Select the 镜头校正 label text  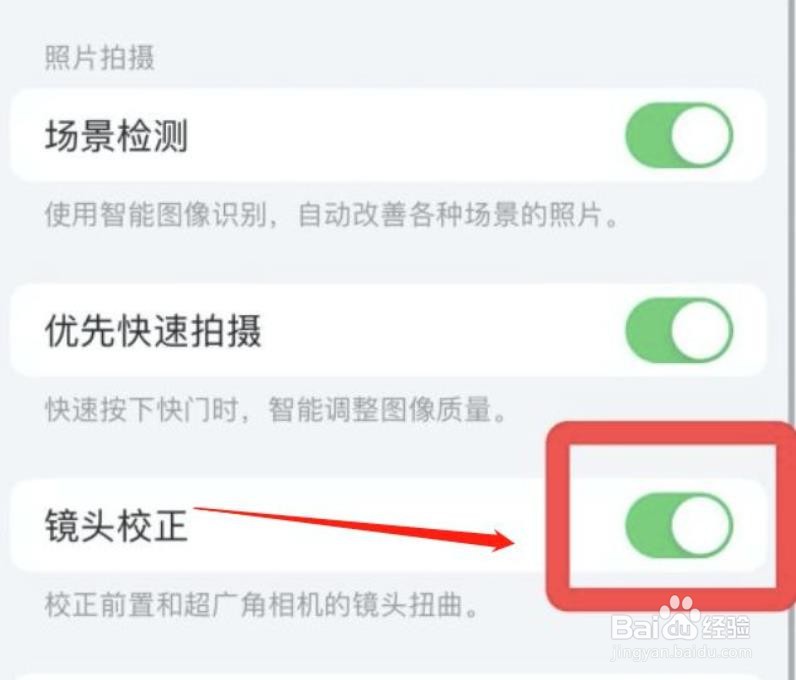click(117, 525)
